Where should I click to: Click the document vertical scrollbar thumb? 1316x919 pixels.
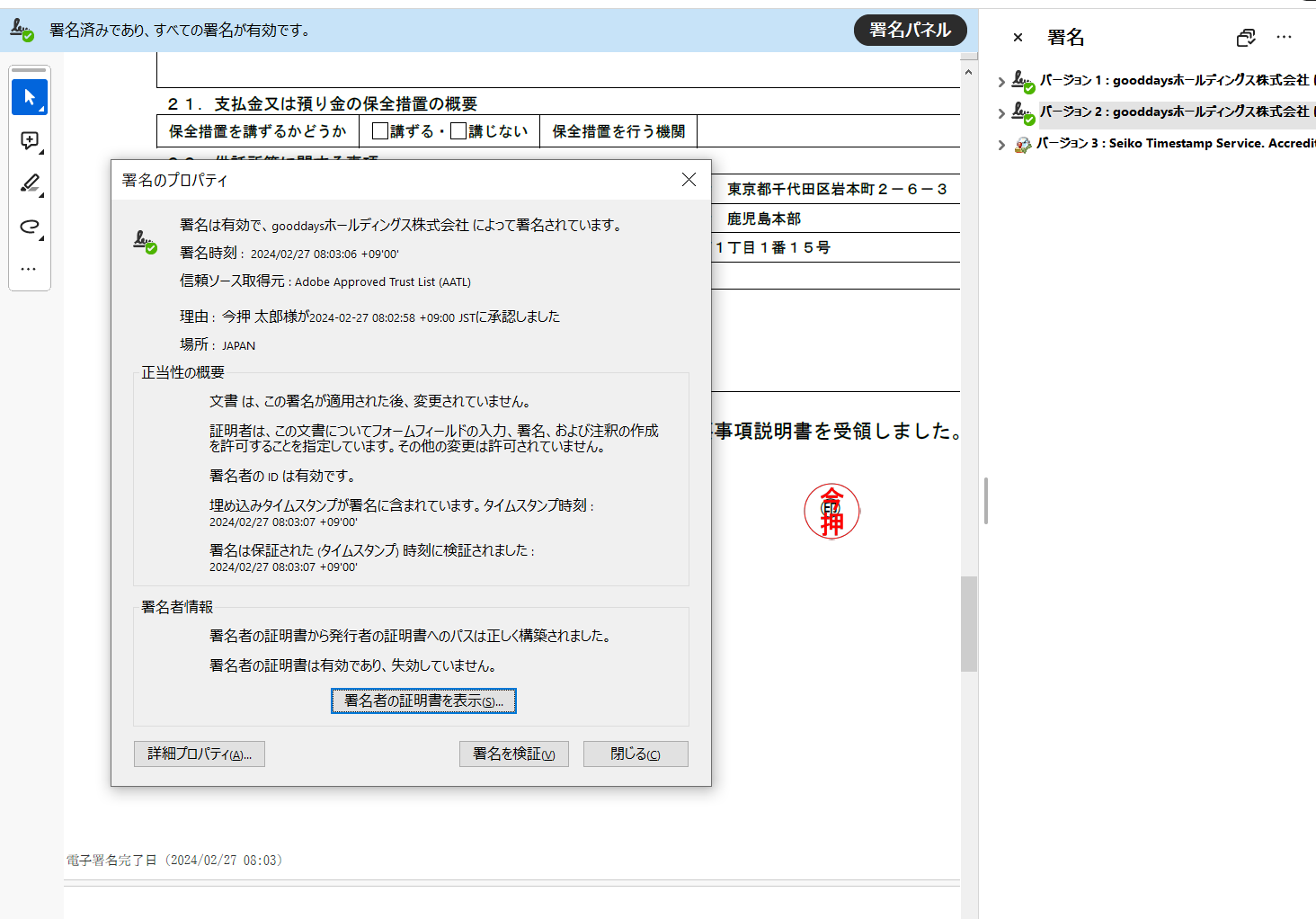click(x=968, y=623)
